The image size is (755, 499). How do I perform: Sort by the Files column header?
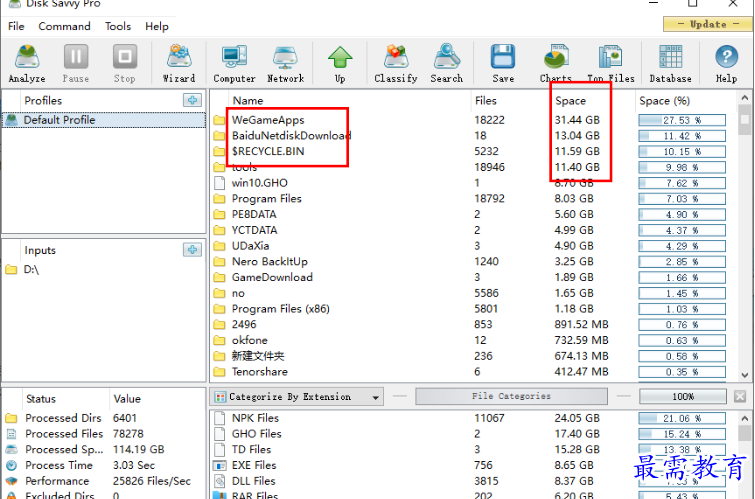(x=485, y=101)
